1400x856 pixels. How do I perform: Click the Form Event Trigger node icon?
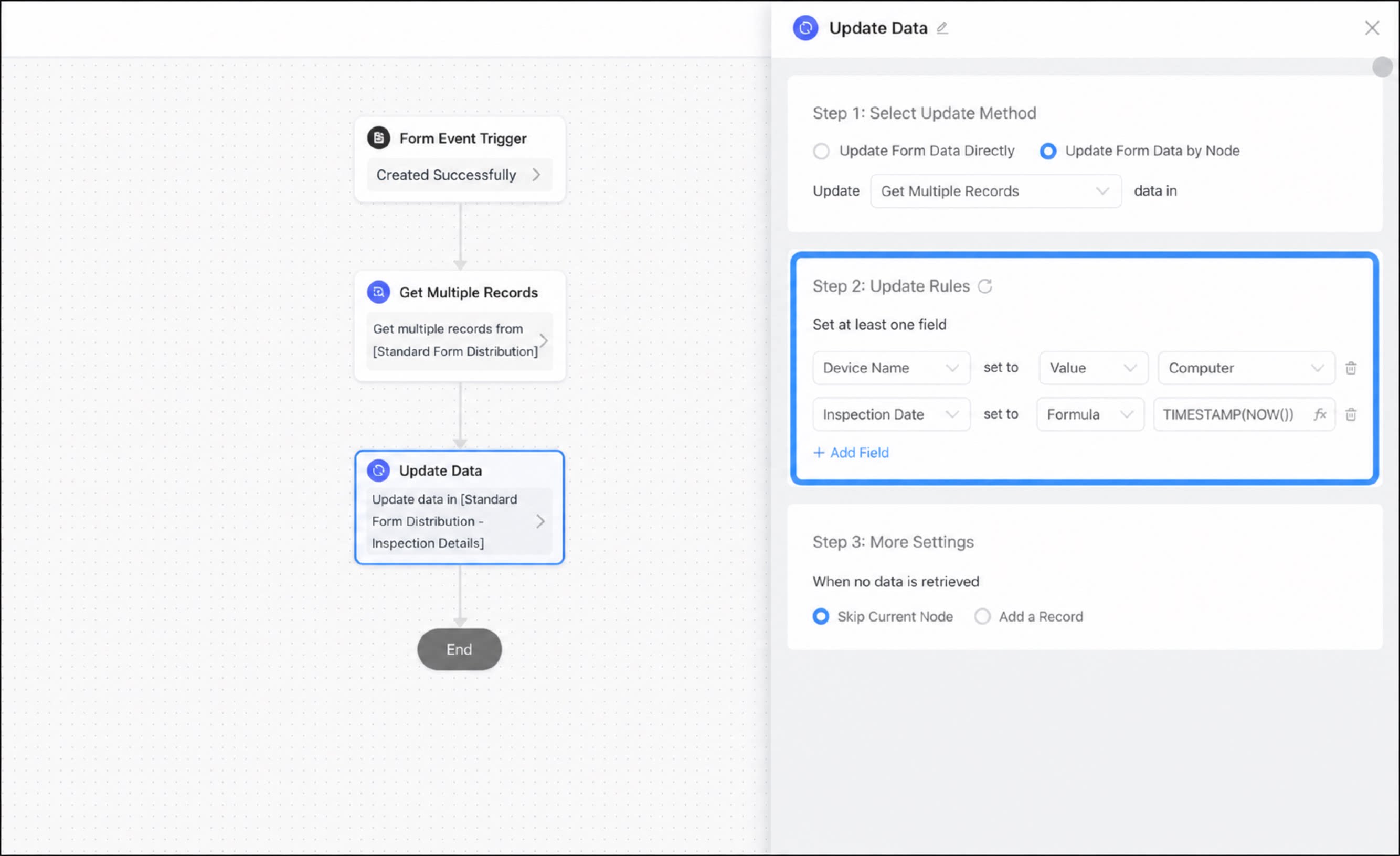[x=378, y=138]
